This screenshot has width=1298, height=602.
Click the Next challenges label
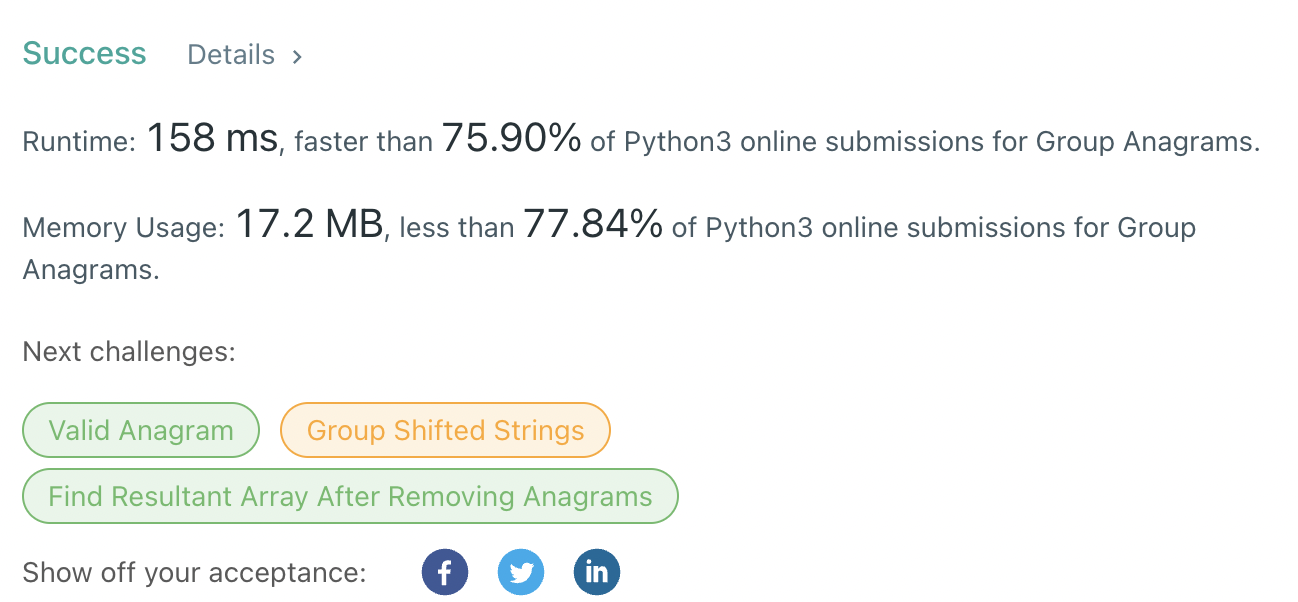[129, 352]
